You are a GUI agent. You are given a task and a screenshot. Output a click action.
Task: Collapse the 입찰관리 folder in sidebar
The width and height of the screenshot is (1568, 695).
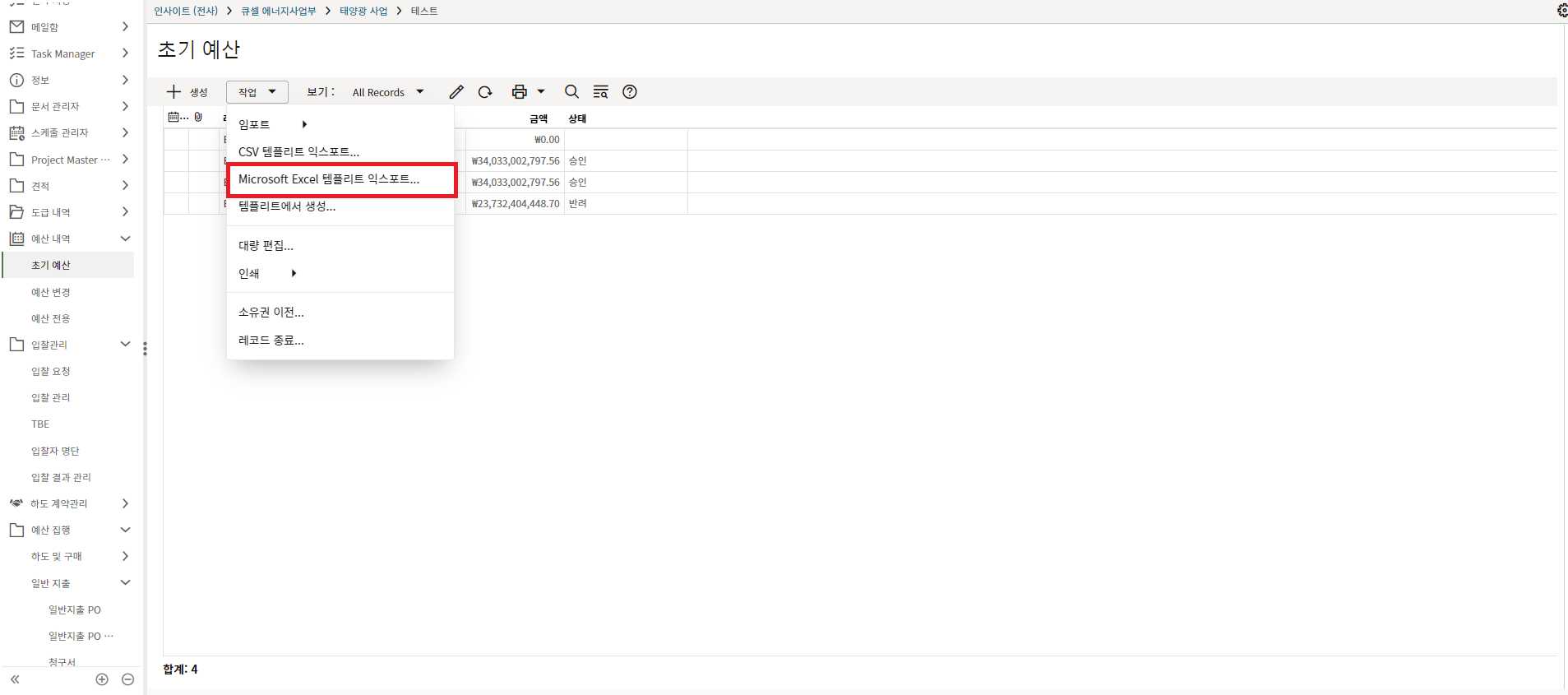point(125,345)
